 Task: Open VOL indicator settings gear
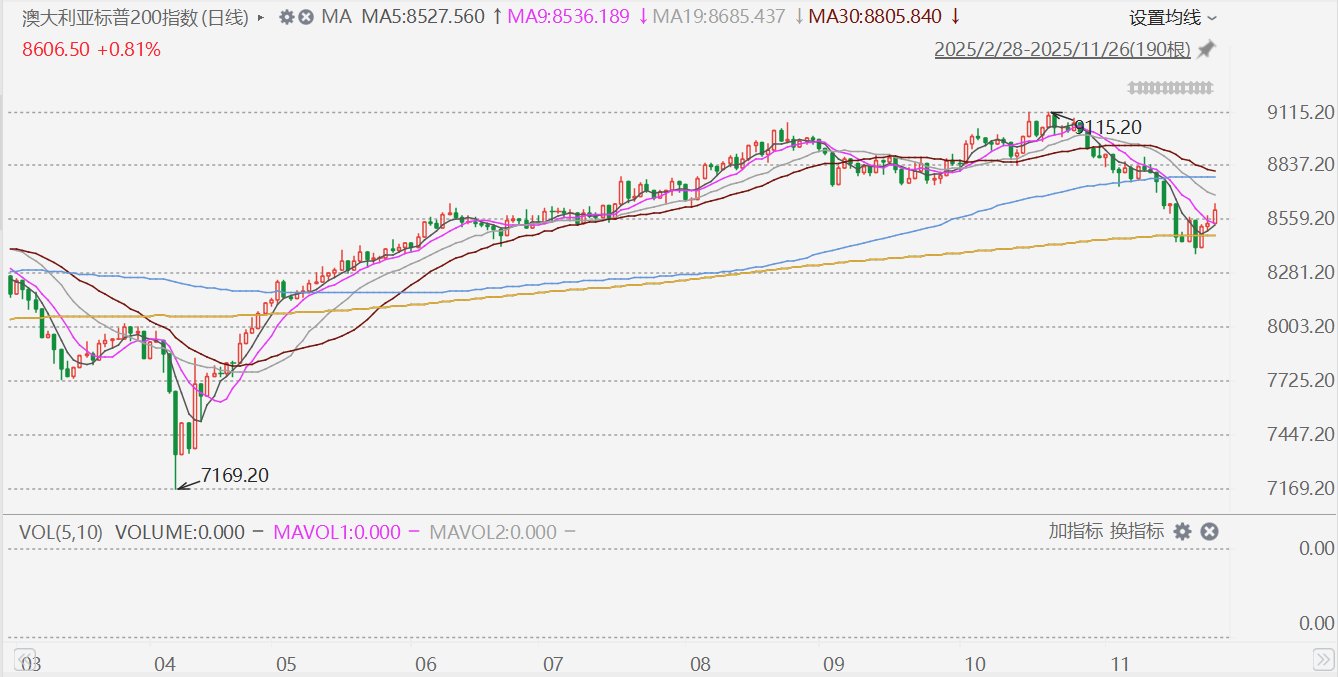pos(1182,531)
